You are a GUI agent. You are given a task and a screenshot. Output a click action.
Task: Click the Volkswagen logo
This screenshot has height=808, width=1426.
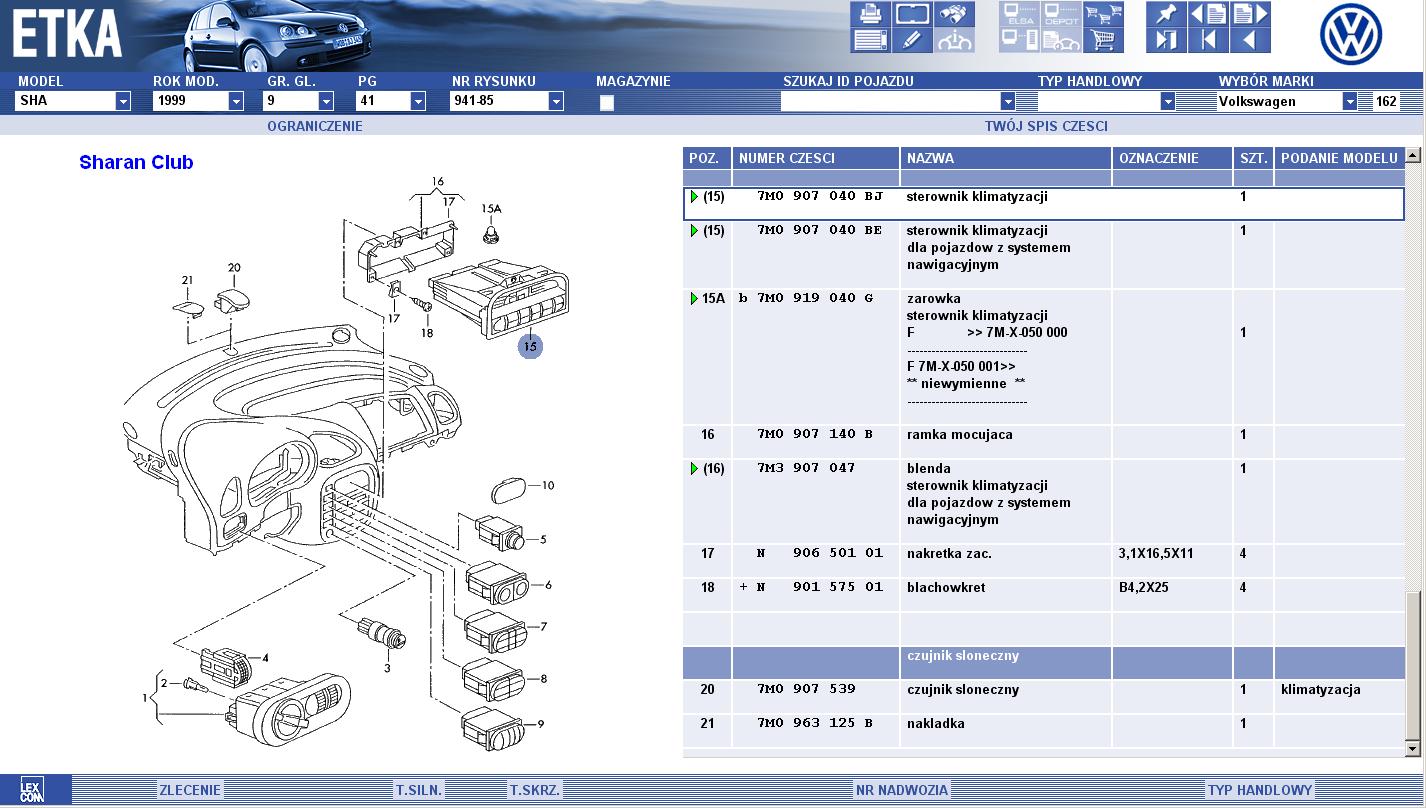[x=1350, y=35]
